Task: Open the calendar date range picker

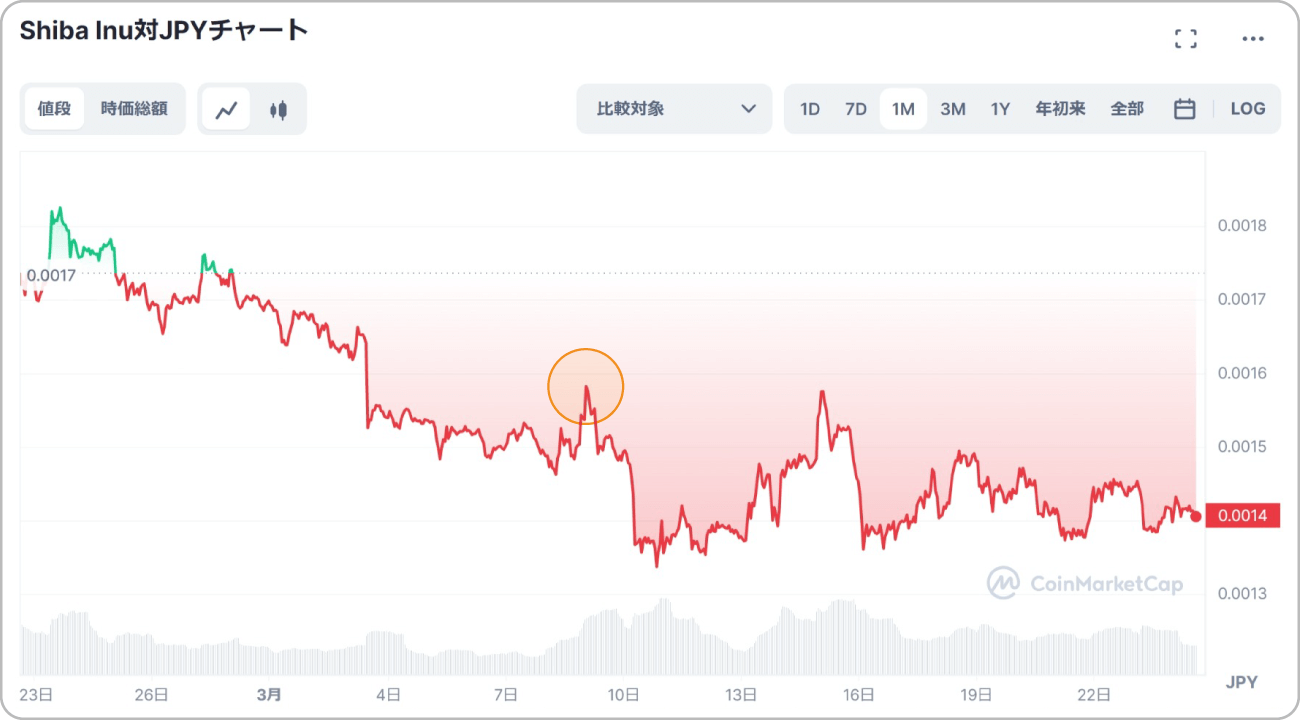Action: tap(1185, 109)
